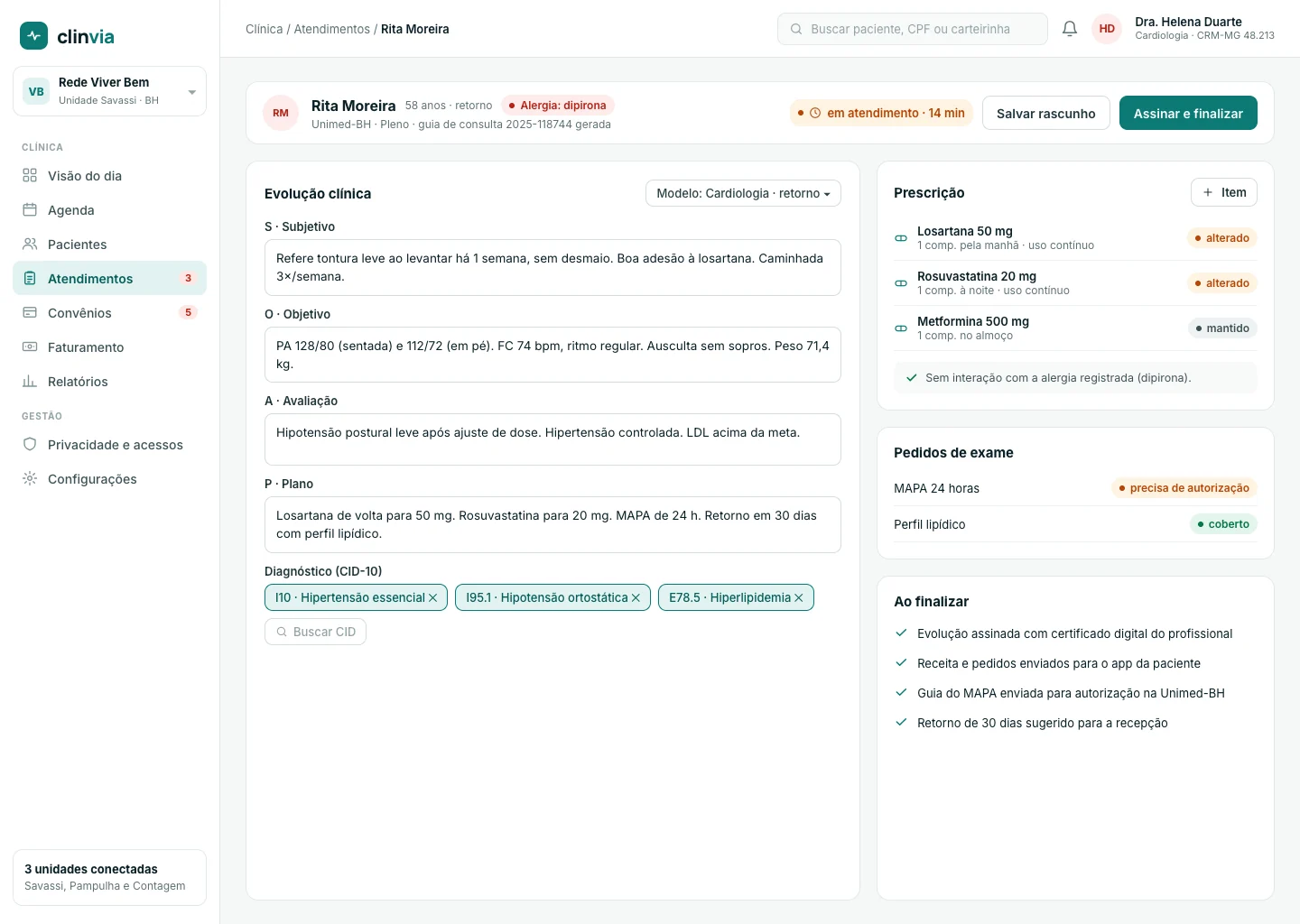Open Atendimentos in the sidebar
Viewport: 1300px width, 924px height.
(109, 279)
